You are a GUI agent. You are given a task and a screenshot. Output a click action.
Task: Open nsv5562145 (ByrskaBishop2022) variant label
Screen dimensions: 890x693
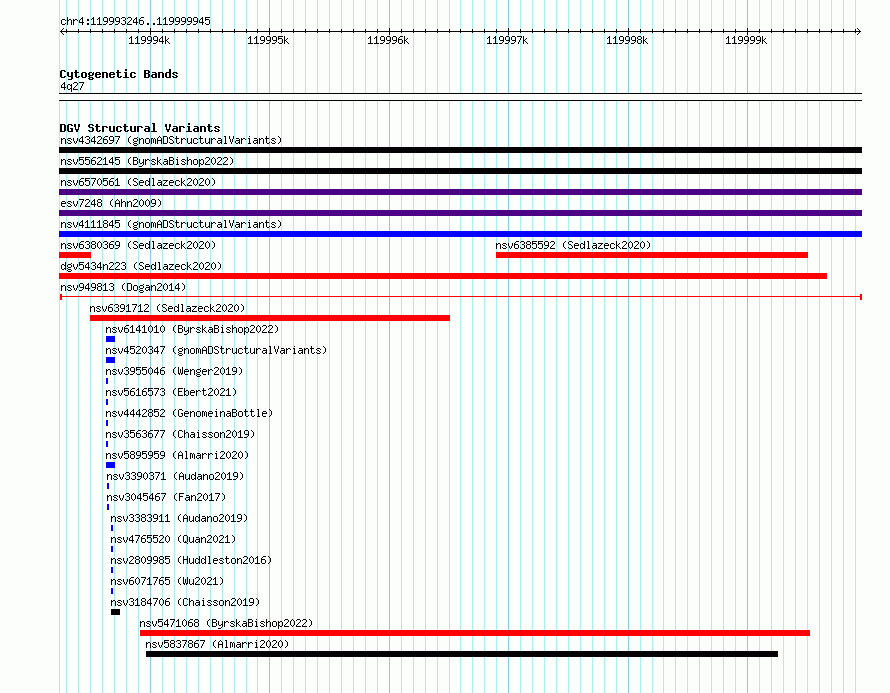(x=147, y=161)
